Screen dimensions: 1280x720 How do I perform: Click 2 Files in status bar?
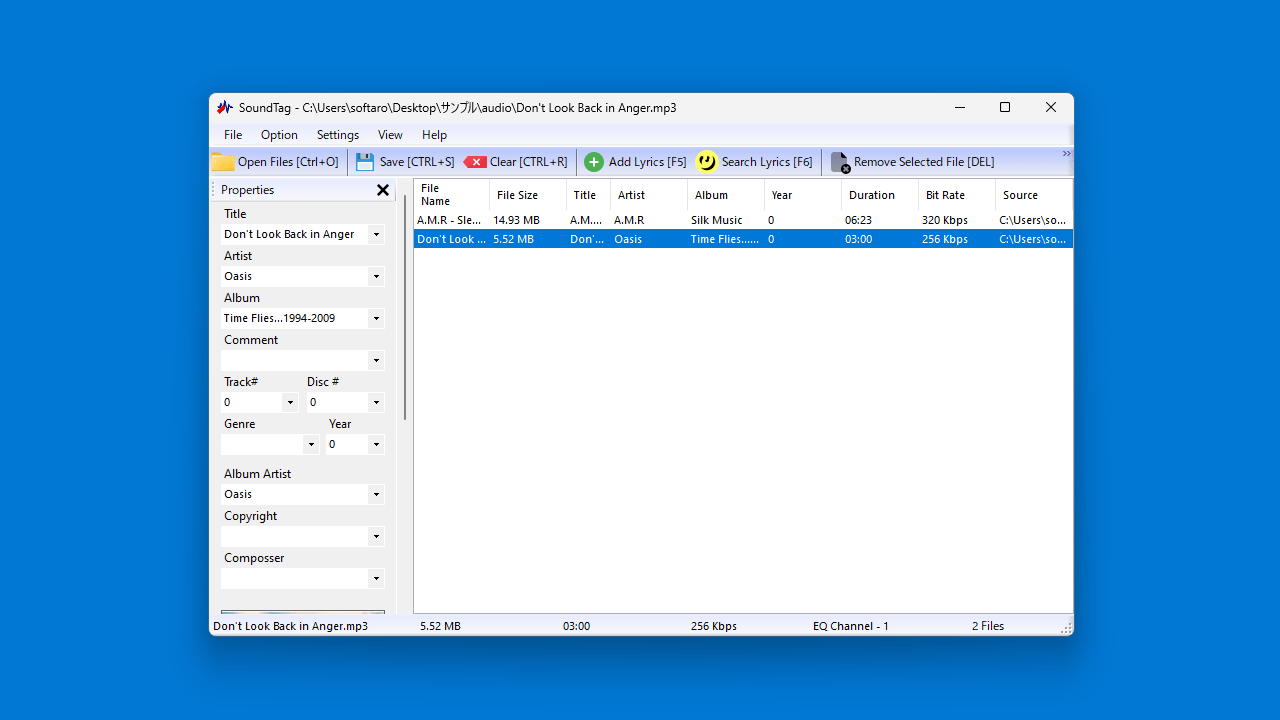point(988,626)
